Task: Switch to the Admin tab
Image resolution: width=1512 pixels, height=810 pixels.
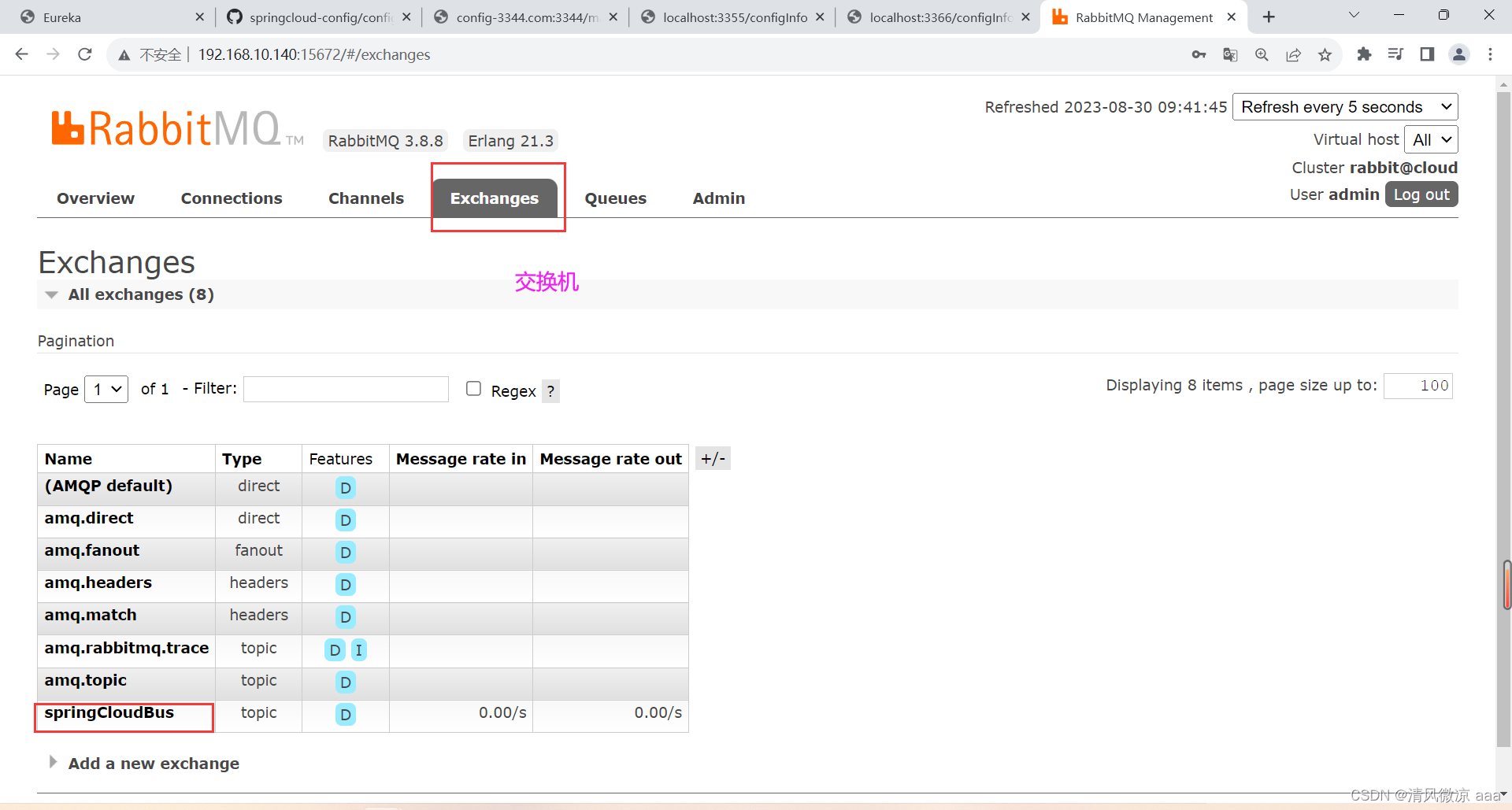Action: 718,198
